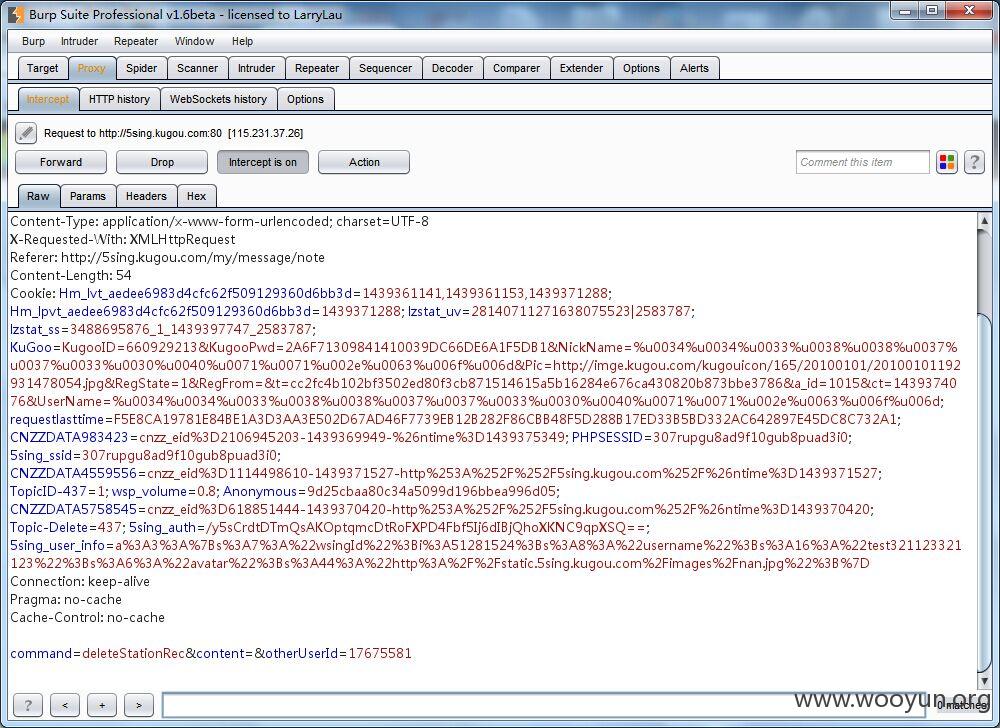The height and width of the screenshot is (728, 1000).
Task: Click the Comment this item field
Action: point(862,162)
